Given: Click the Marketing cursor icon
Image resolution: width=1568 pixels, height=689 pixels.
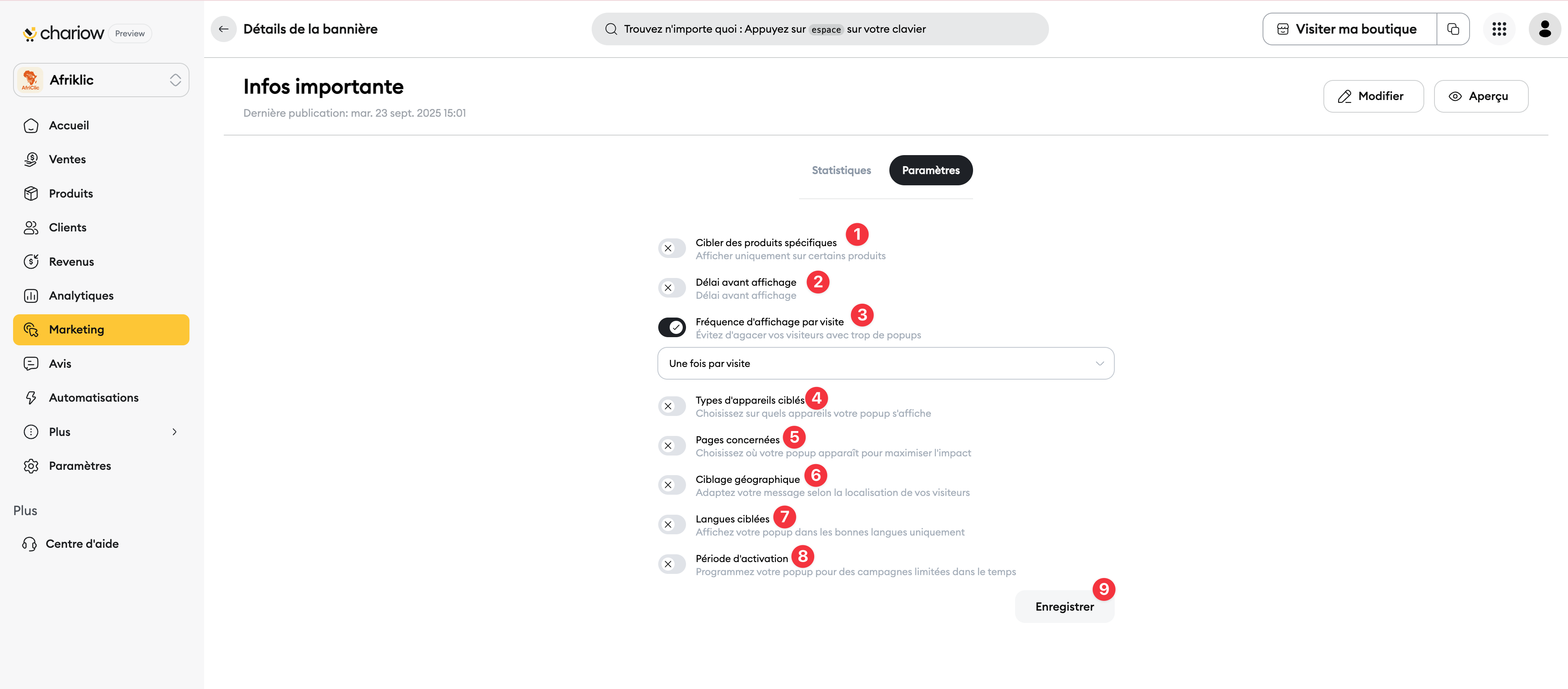Looking at the screenshot, I should [x=31, y=330].
